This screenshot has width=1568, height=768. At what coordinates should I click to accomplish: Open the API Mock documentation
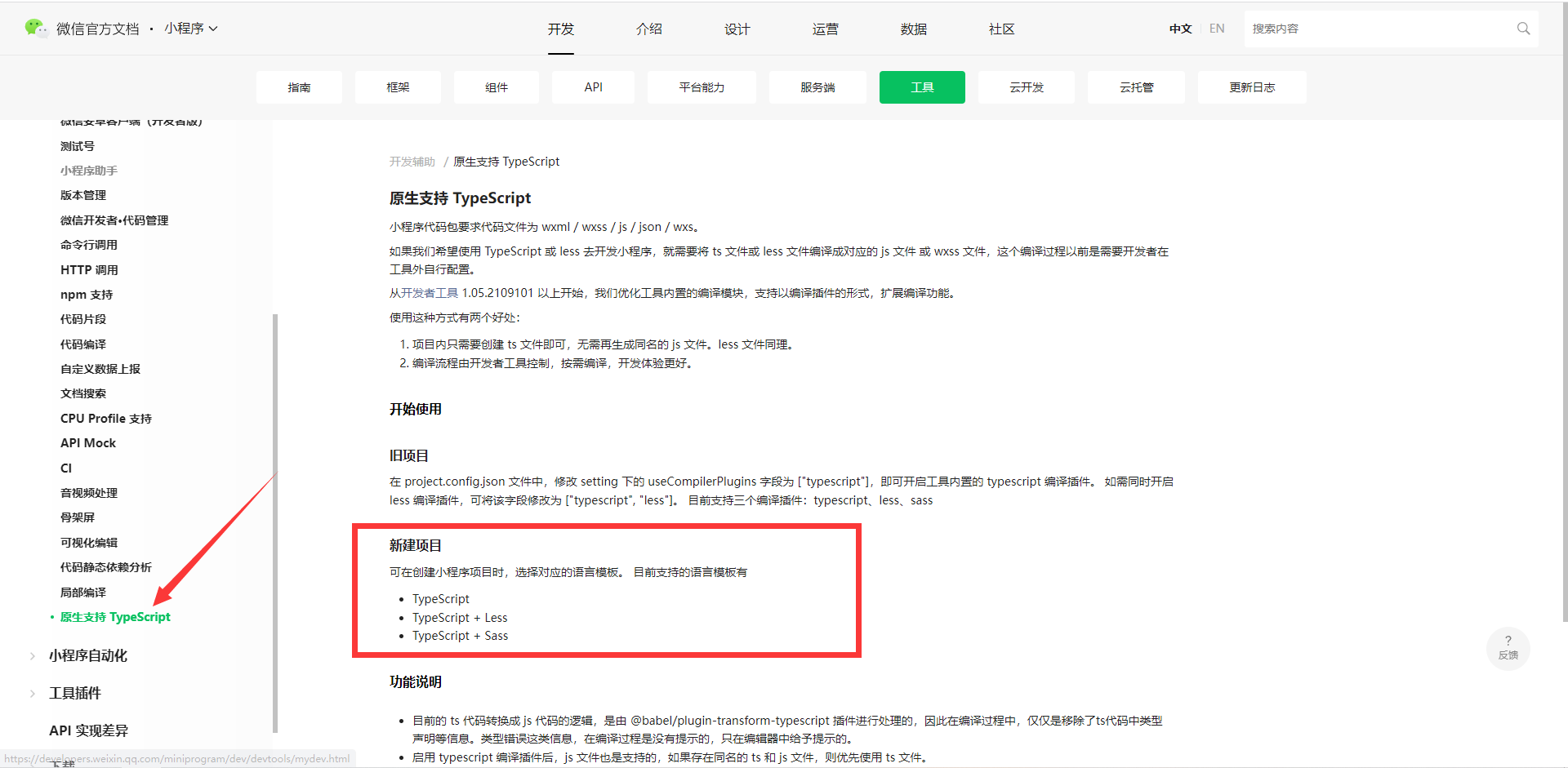coord(87,442)
